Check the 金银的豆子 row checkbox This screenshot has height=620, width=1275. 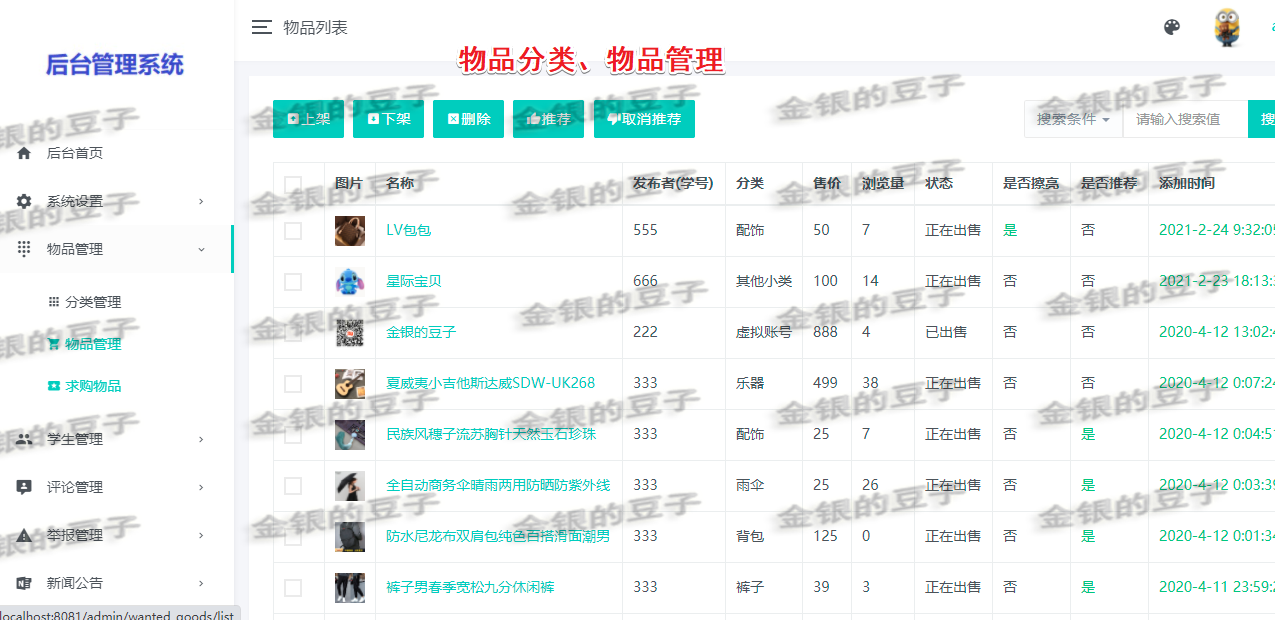pyautogui.click(x=293, y=332)
